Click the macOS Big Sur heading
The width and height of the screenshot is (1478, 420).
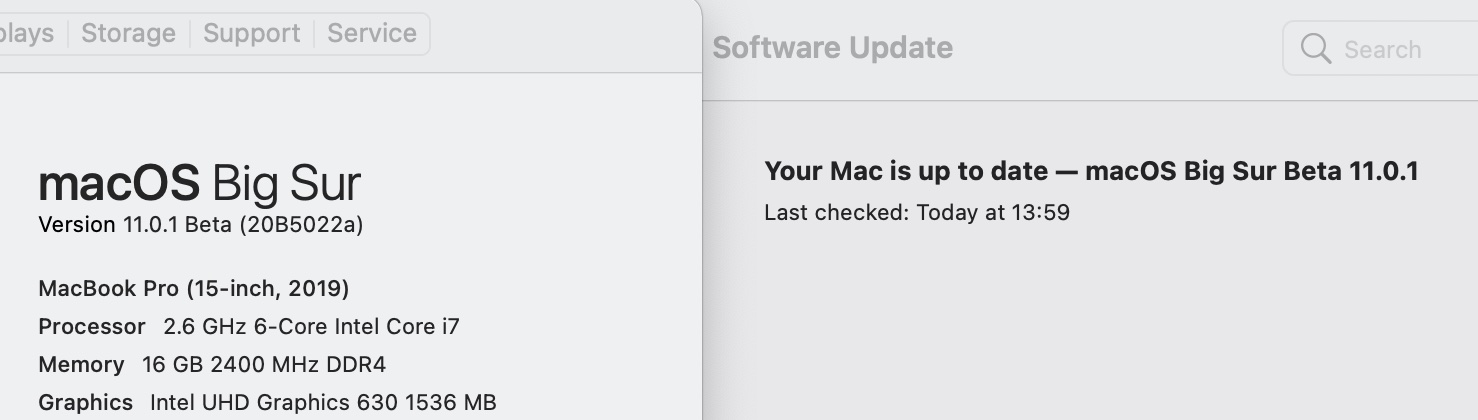pyautogui.click(x=199, y=184)
